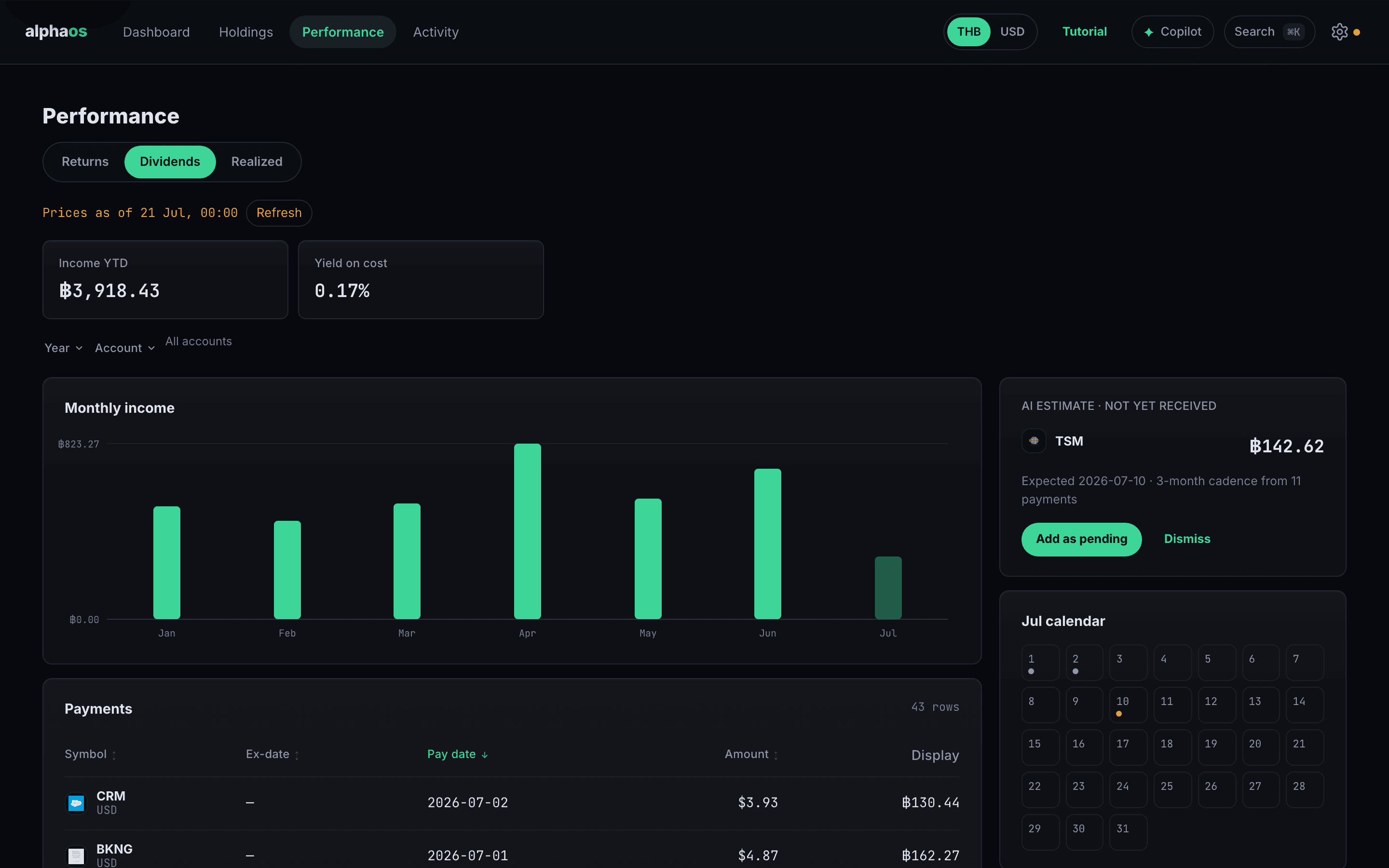Select July 1 in calendar

1040,663
